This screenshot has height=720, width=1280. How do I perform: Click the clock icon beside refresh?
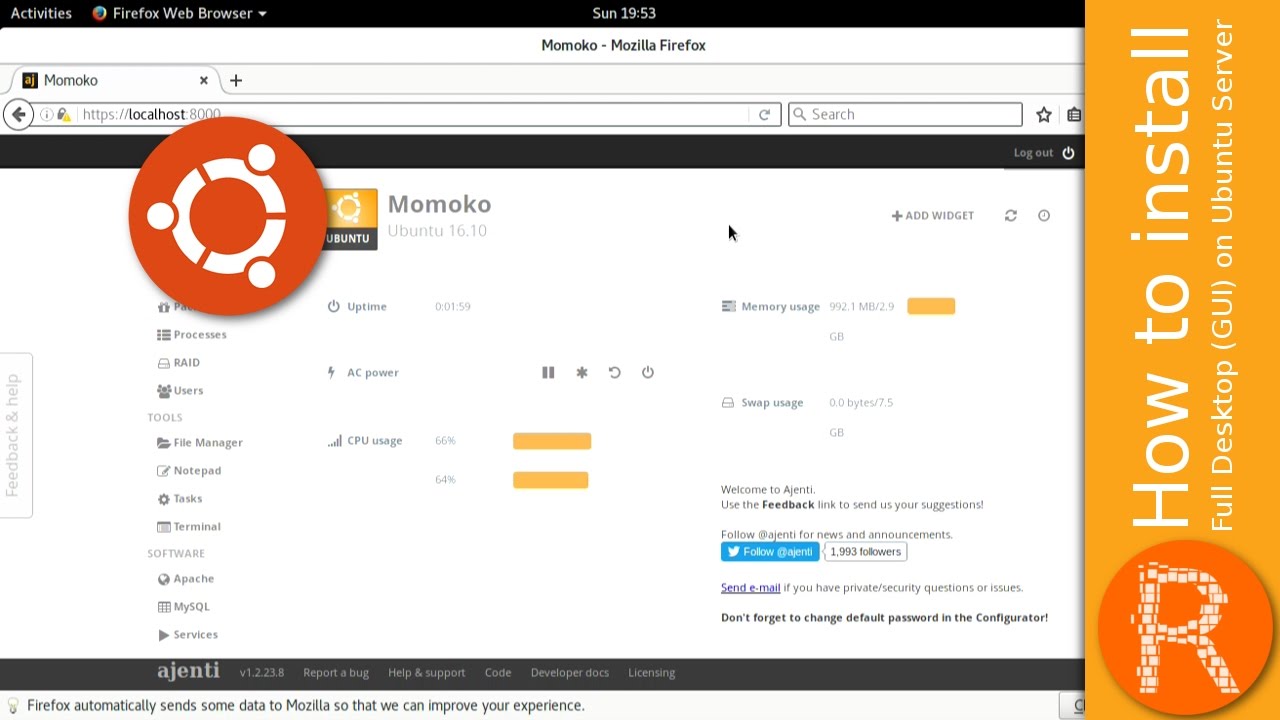coord(1044,215)
